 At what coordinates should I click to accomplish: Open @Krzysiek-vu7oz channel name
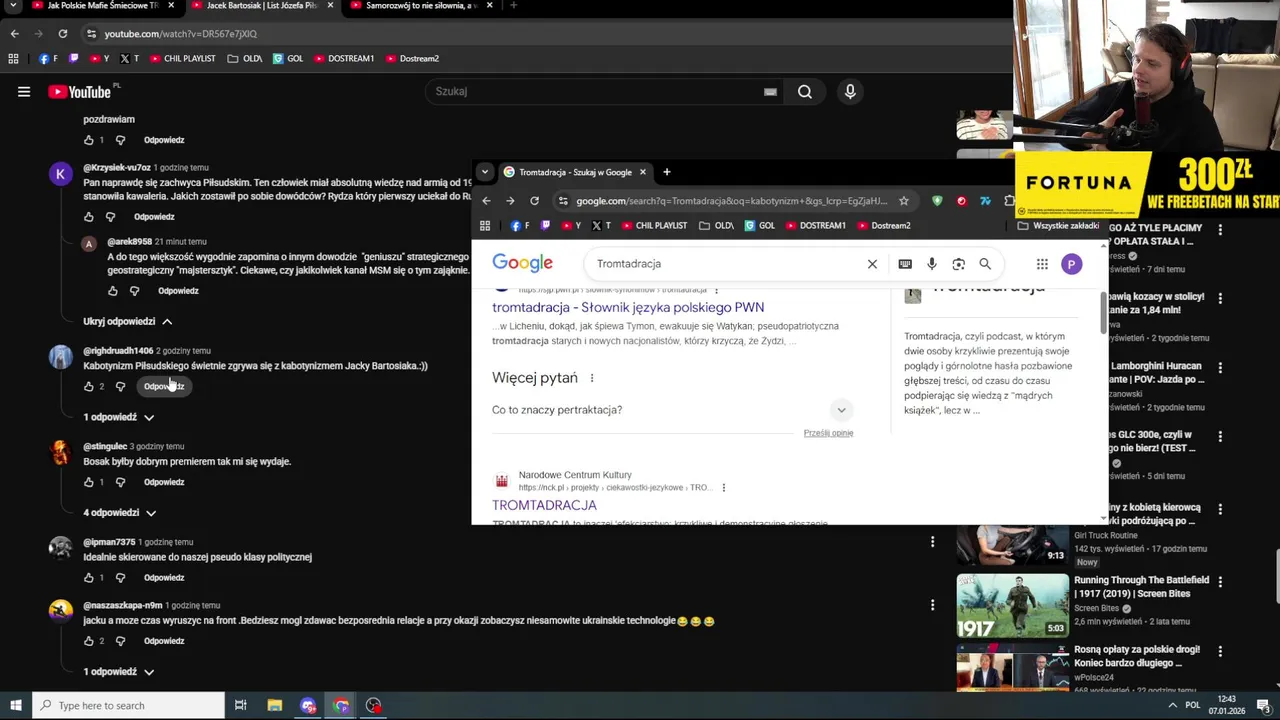click(117, 168)
